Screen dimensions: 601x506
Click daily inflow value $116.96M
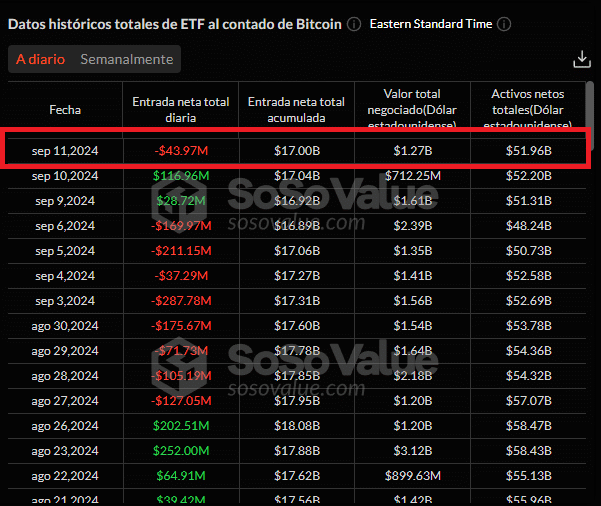click(x=181, y=176)
